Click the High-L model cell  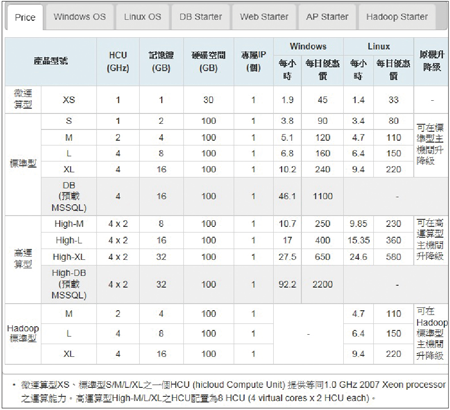(69, 240)
